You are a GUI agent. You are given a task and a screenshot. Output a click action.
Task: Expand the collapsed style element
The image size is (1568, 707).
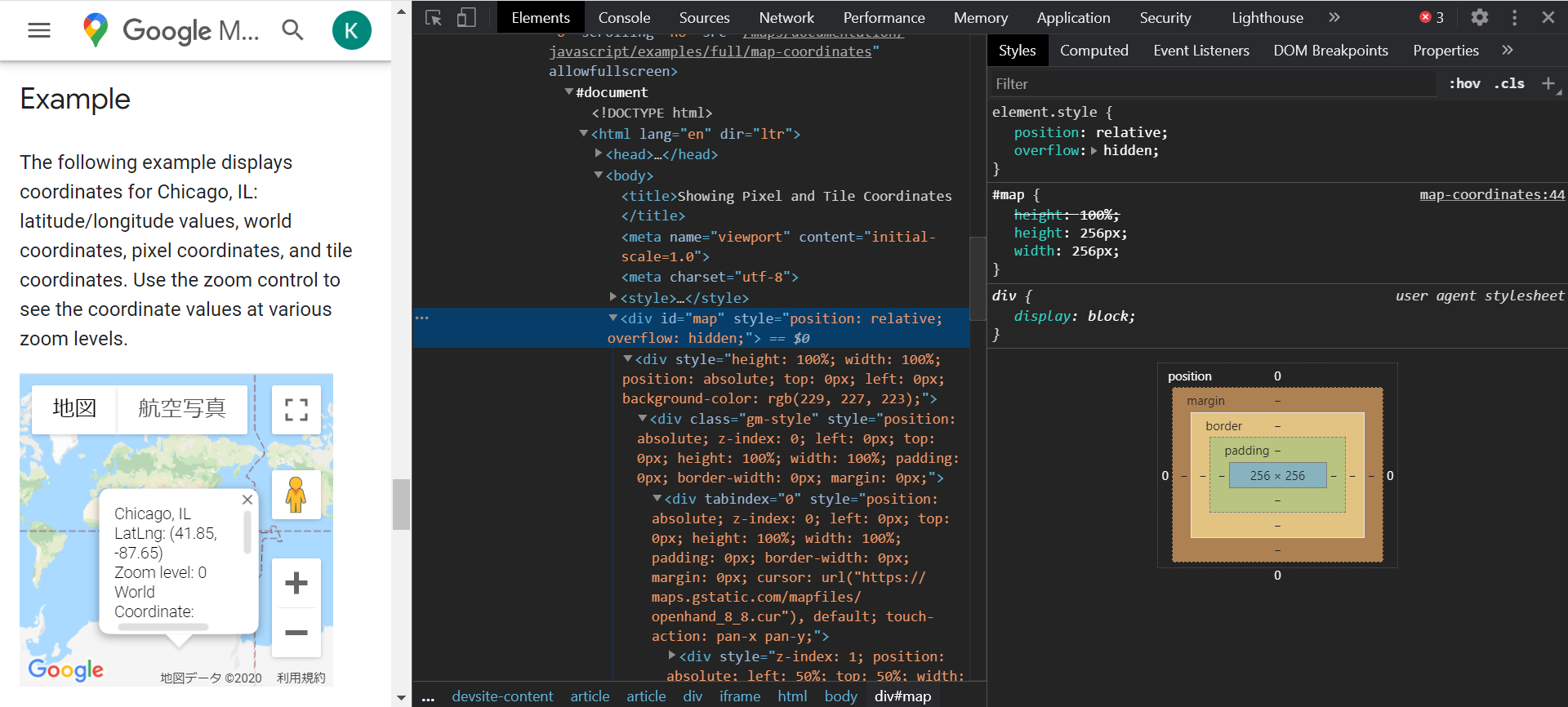(613, 297)
